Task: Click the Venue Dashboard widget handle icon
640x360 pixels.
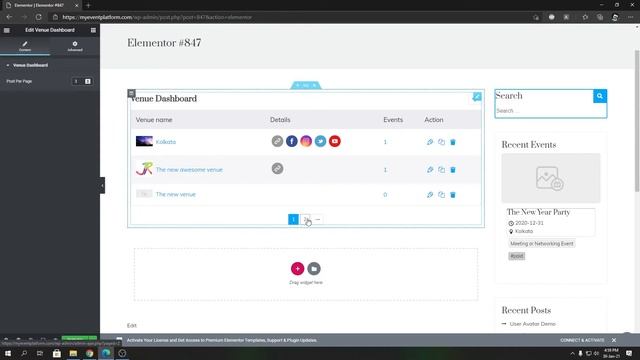Action: [x=131, y=93]
